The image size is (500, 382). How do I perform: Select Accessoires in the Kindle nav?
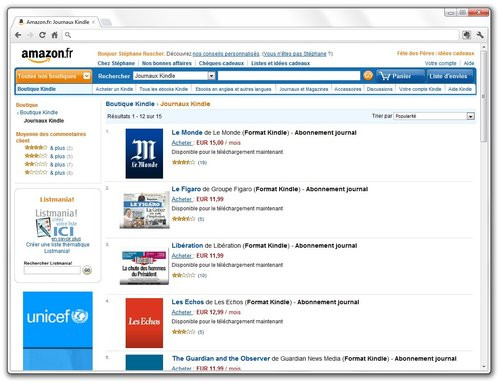(348, 89)
